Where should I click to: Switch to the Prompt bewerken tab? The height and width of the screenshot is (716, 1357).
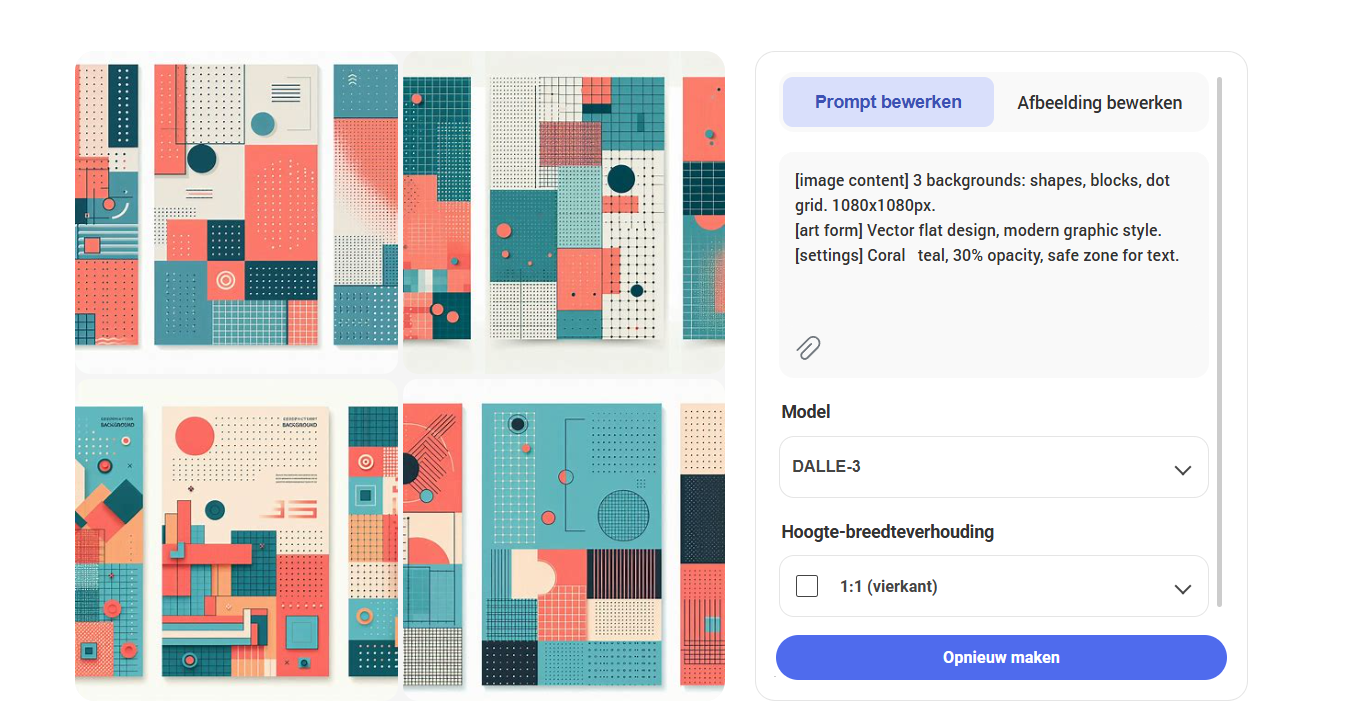pyautogui.click(x=888, y=102)
